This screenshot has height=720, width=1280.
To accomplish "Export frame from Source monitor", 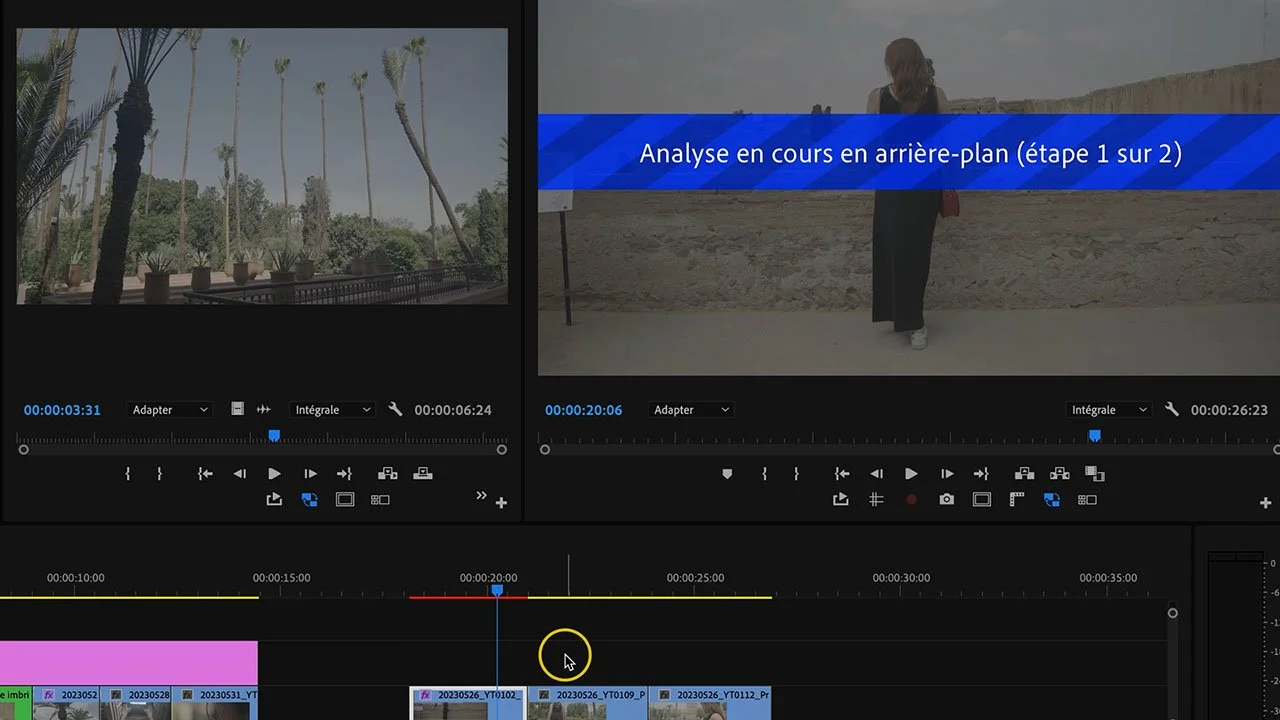I will point(274,500).
